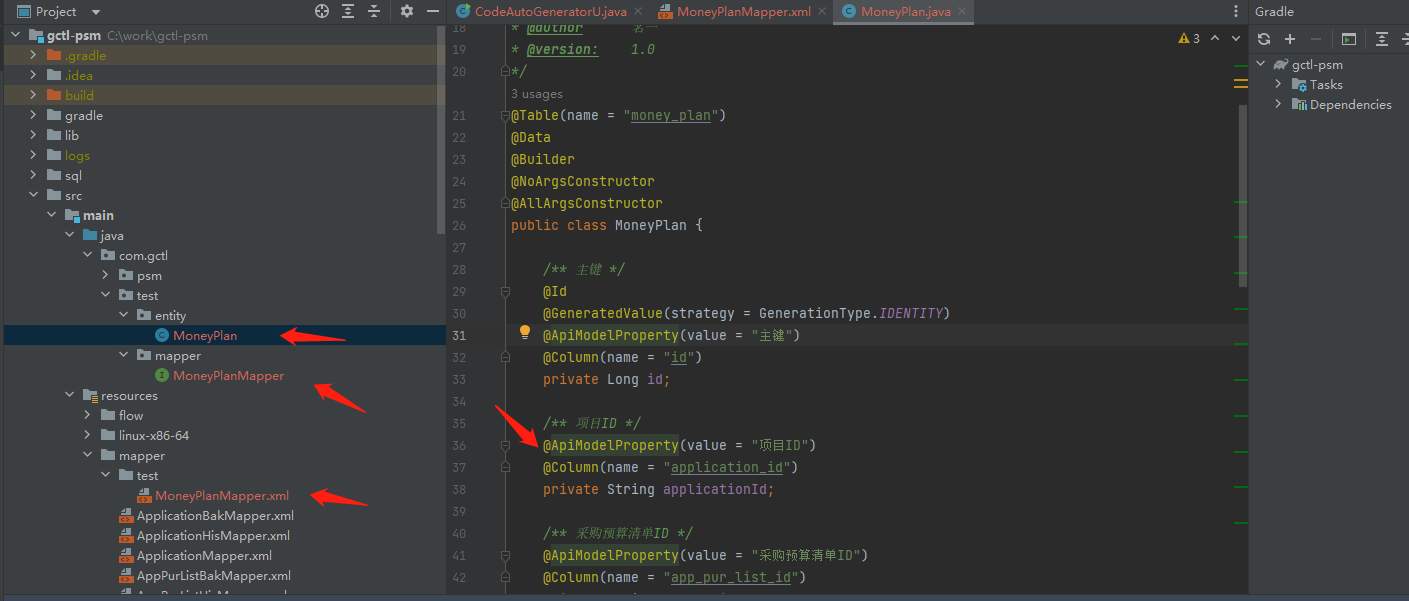
Task: Select the logs folder
Action: pyautogui.click(x=77, y=156)
